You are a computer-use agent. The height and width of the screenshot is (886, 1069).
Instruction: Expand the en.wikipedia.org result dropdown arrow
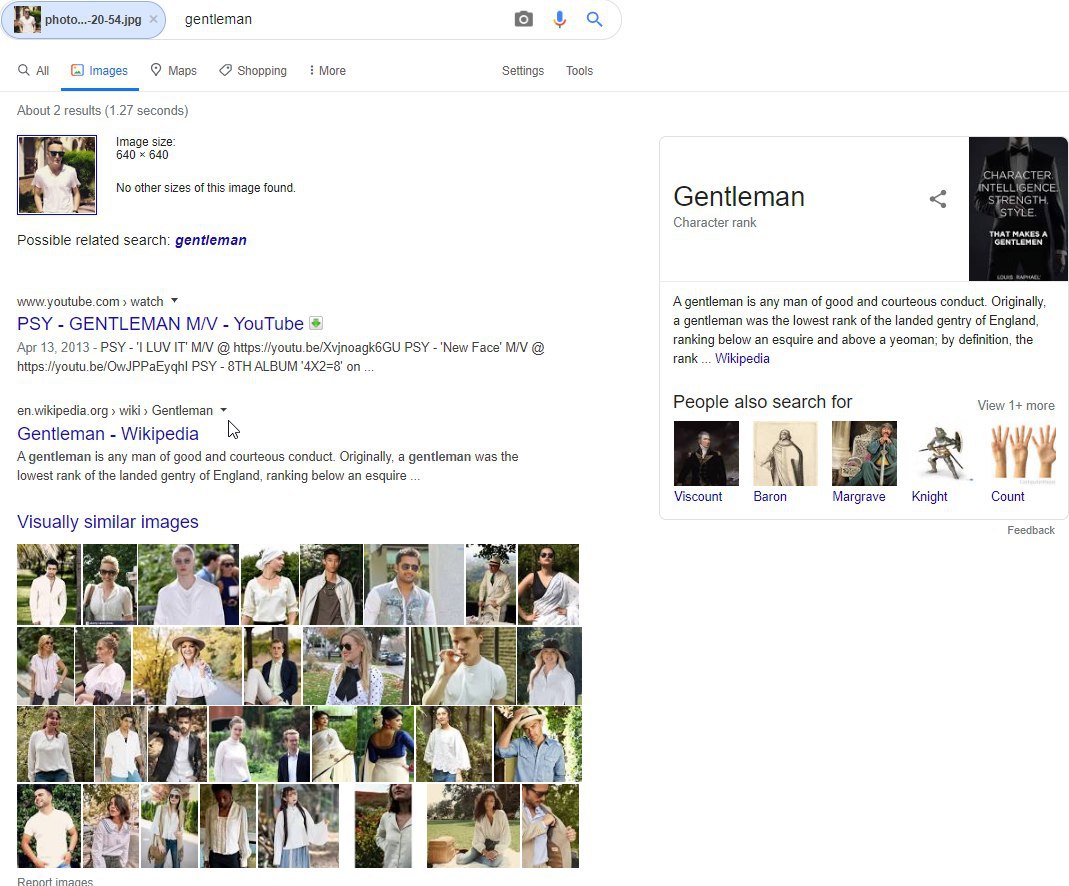(223, 410)
